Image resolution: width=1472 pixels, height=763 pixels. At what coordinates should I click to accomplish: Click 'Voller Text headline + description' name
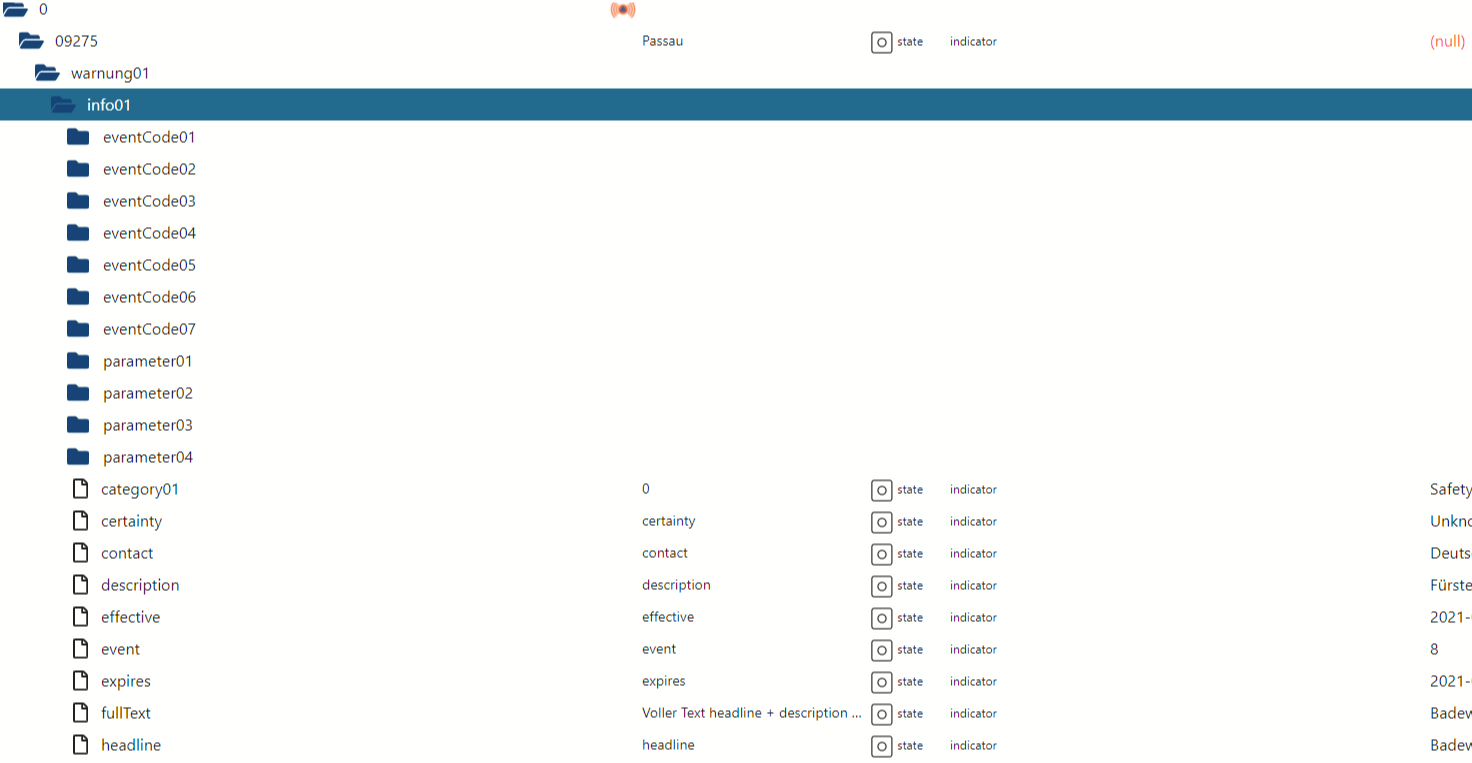(751, 713)
